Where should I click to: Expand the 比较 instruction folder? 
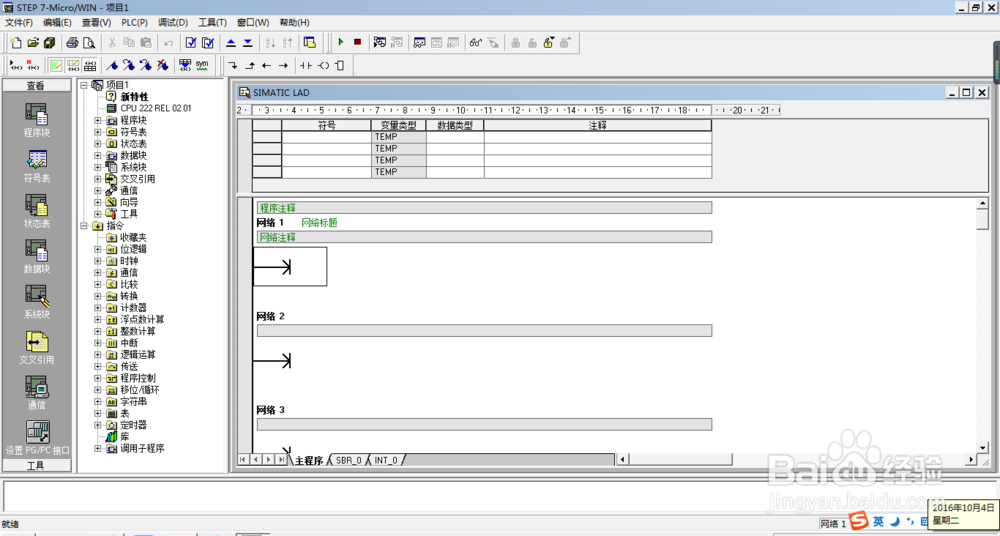(98, 284)
